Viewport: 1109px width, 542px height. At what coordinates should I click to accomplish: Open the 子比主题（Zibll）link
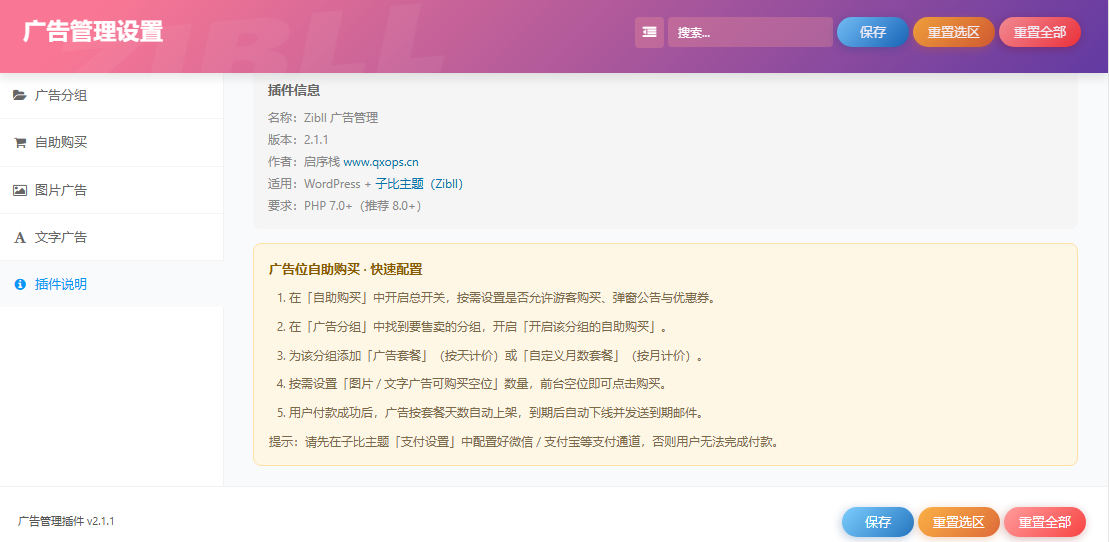click(x=419, y=183)
